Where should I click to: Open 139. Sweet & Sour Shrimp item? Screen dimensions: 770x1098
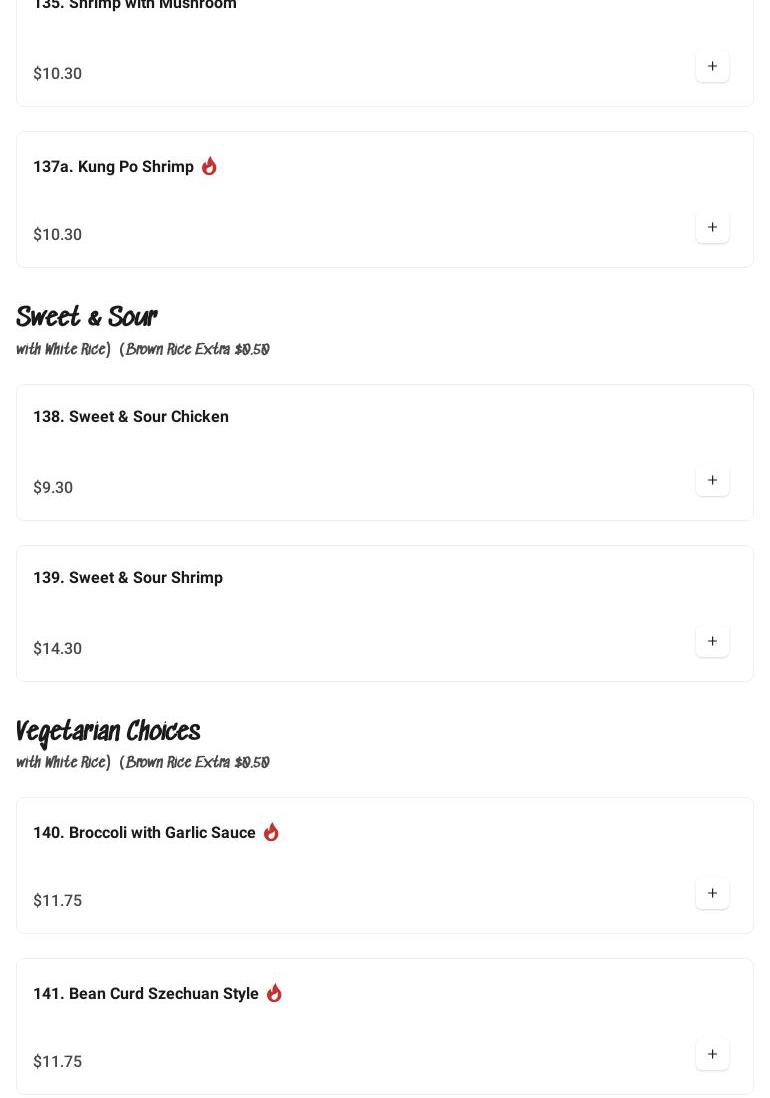[x=128, y=578]
